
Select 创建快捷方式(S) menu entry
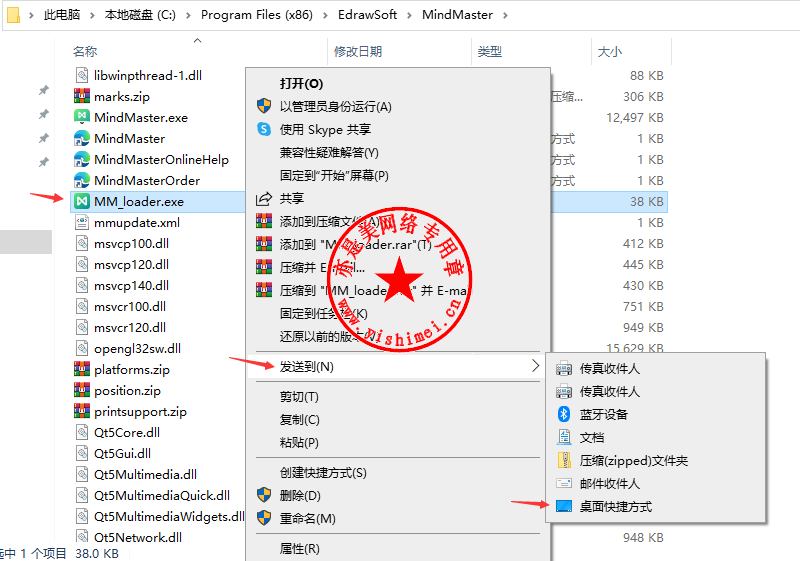[323, 473]
